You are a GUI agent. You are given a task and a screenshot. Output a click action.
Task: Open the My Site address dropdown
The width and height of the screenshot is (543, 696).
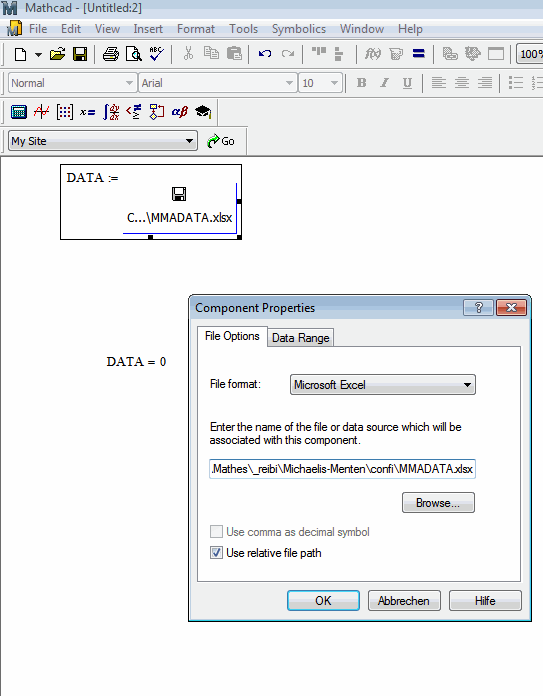click(x=190, y=141)
